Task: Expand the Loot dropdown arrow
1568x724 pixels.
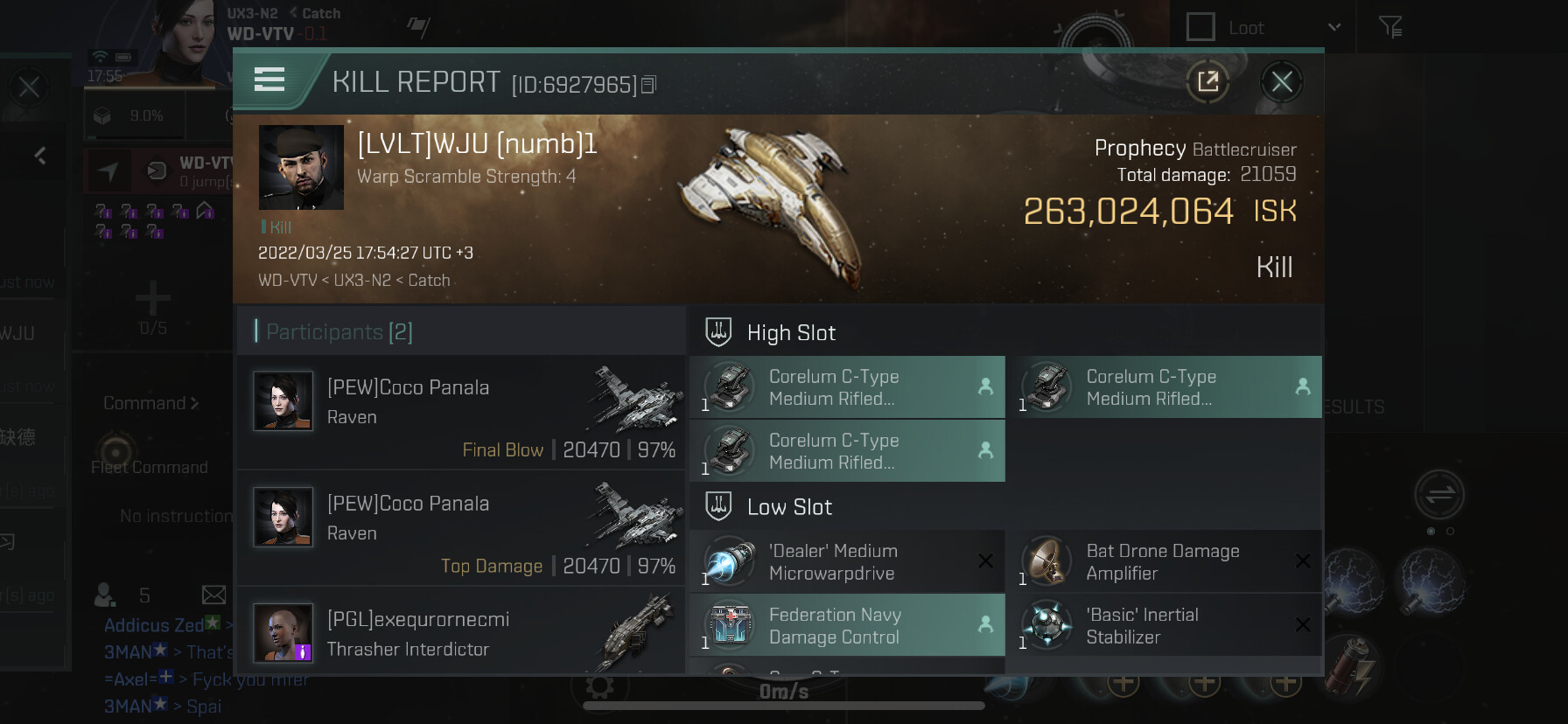Action: pos(1334,27)
